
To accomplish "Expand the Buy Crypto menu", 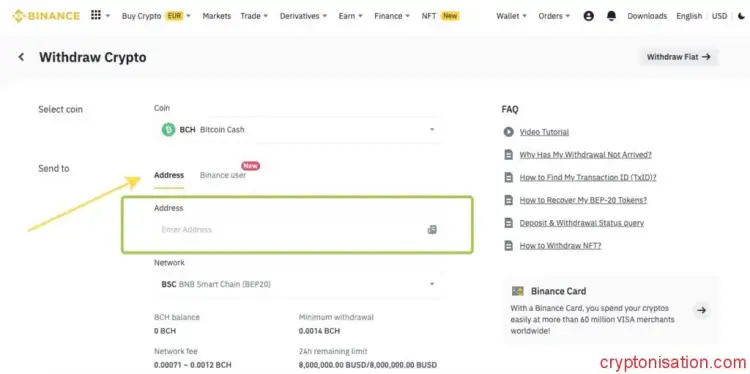I will click(156, 16).
